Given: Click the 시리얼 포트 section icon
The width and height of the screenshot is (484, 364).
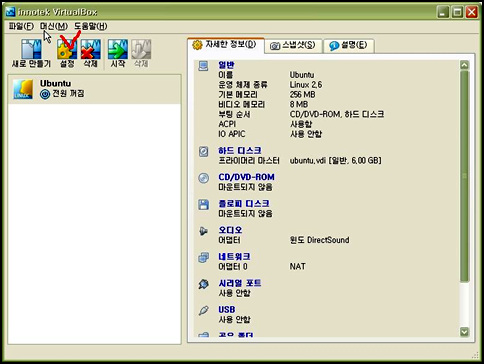Looking at the screenshot, I should [203, 284].
